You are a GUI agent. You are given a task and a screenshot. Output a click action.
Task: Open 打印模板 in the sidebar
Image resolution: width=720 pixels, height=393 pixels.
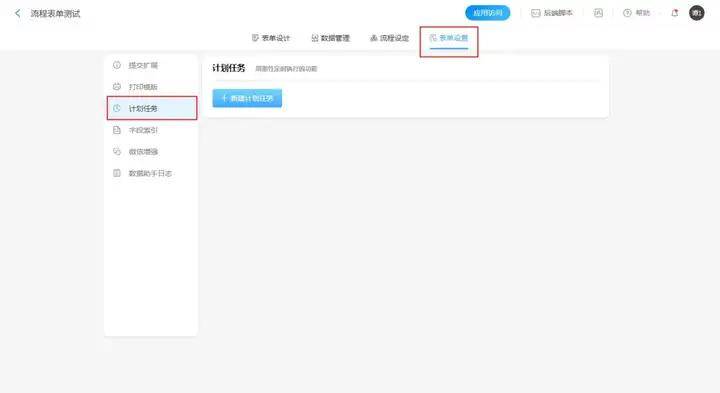(x=151, y=87)
